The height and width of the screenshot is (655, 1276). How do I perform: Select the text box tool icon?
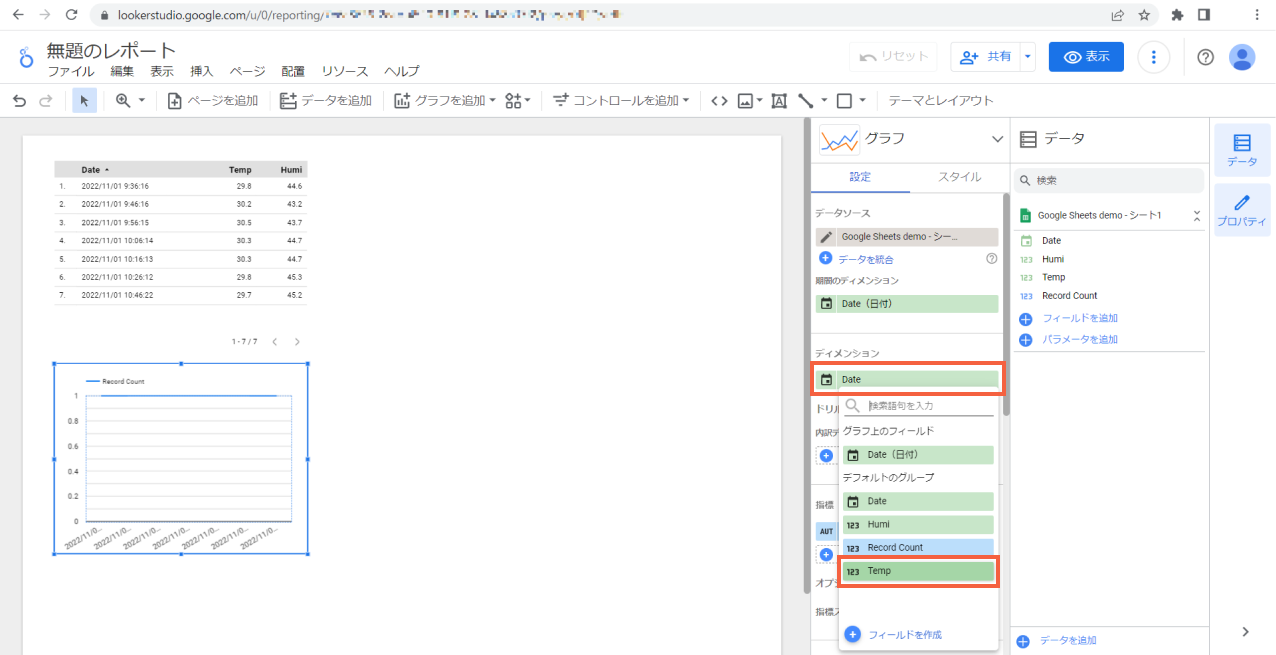779,100
